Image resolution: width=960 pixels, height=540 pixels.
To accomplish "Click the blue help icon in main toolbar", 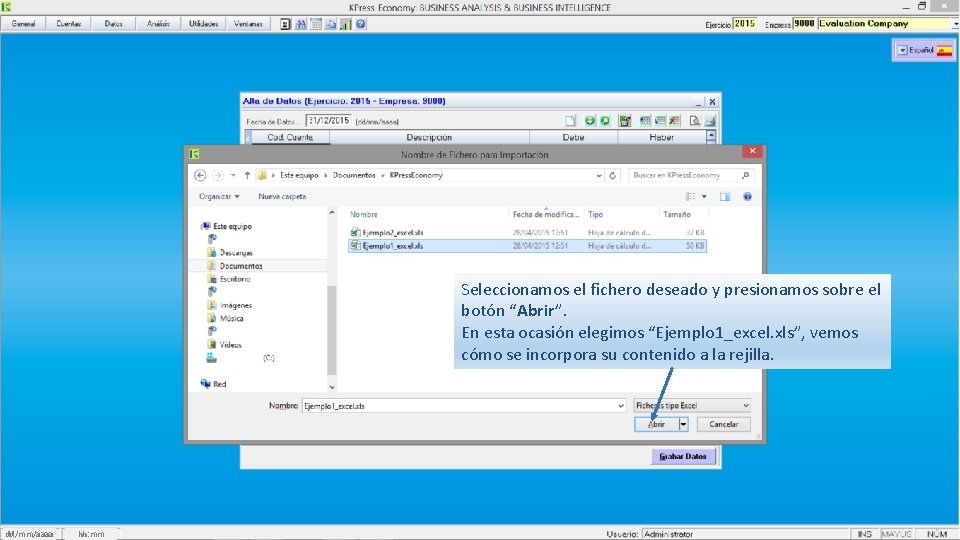I will coord(361,24).
